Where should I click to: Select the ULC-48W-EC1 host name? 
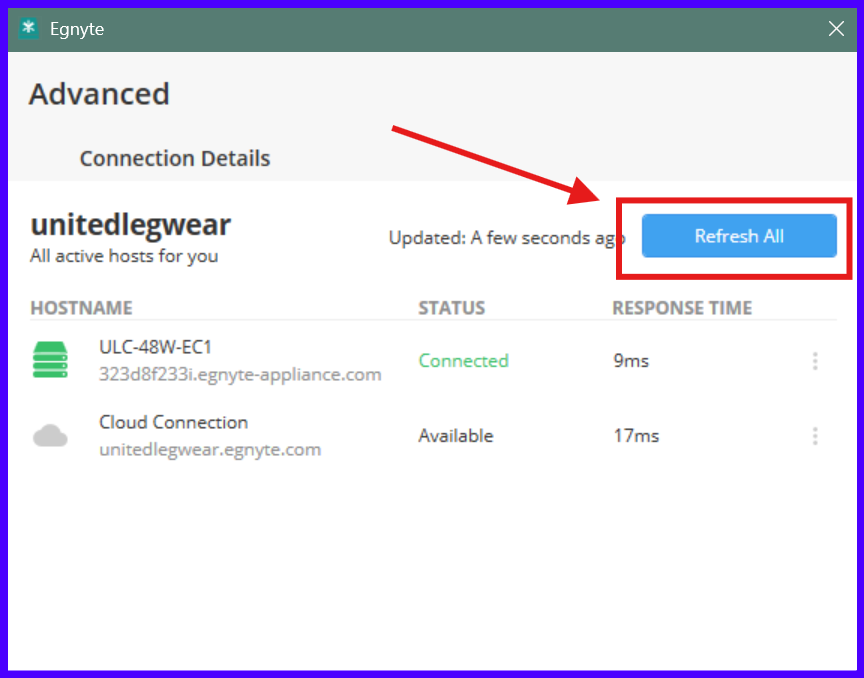pyautogui.click(x=155, y=347)
